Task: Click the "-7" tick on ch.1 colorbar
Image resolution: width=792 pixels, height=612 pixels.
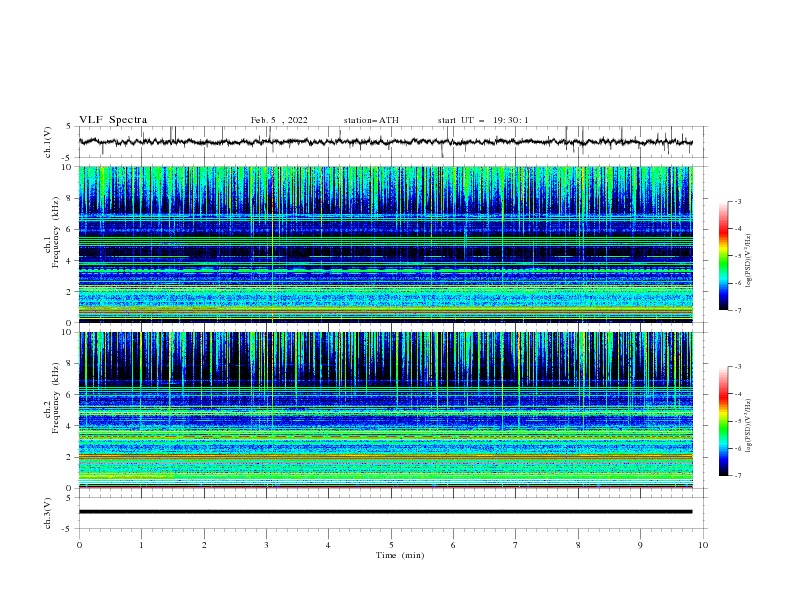Action: pyautogui.click(x=738, y=310)
